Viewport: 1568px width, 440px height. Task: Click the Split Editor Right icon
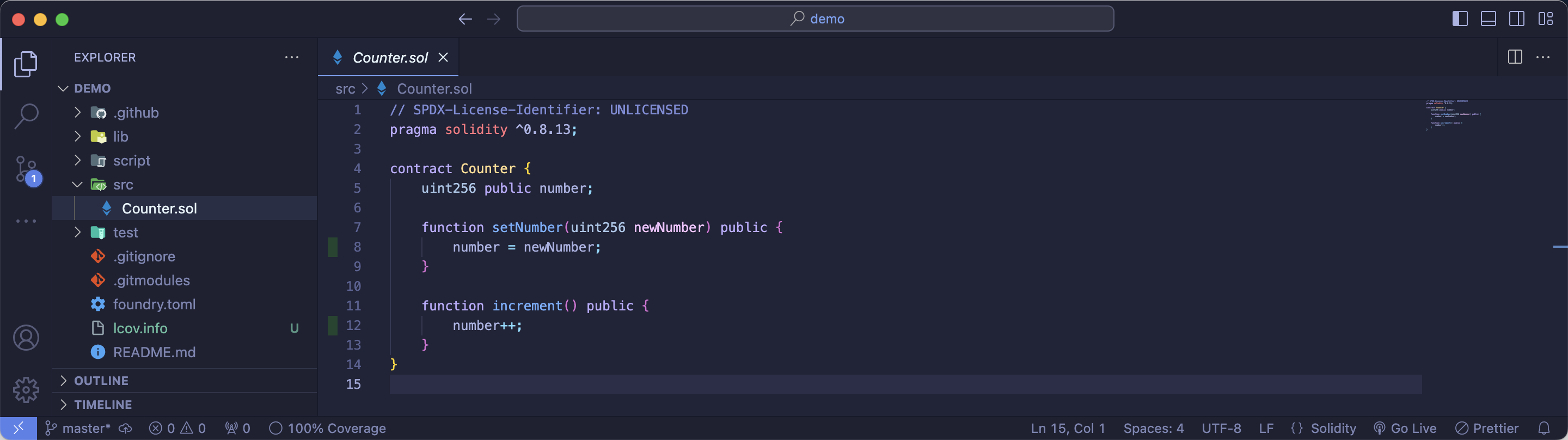[1515, 57]
